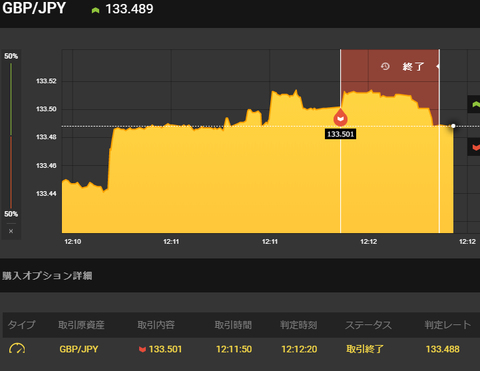
Task: Click the 133.50 price axis label
Action: [46, 109]
